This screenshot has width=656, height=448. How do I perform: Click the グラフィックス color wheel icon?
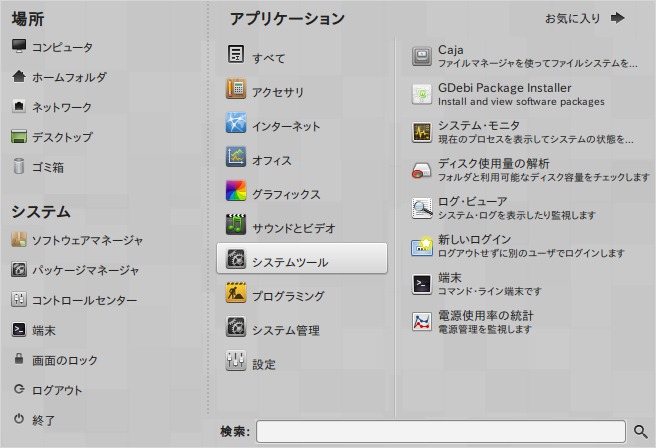coord(236,191)
